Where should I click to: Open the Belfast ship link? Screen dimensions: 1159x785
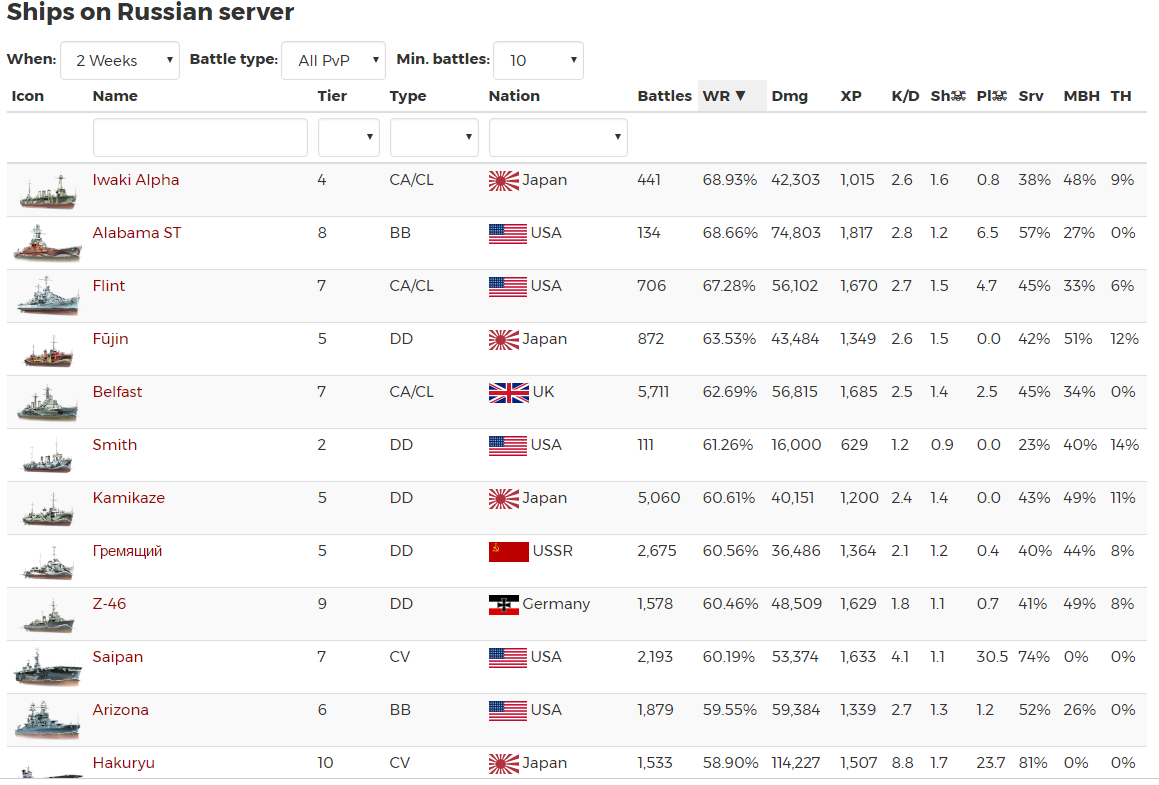click(x=117, y=392)
